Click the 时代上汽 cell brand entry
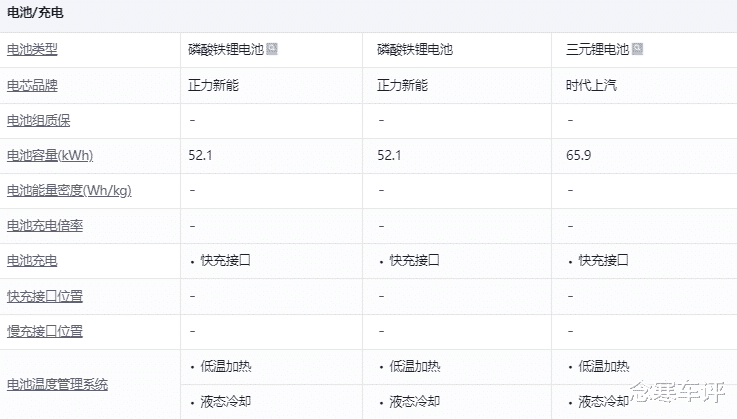Image resolution: width=737 pixels, height=419 pixels. [x=591, y=85]
